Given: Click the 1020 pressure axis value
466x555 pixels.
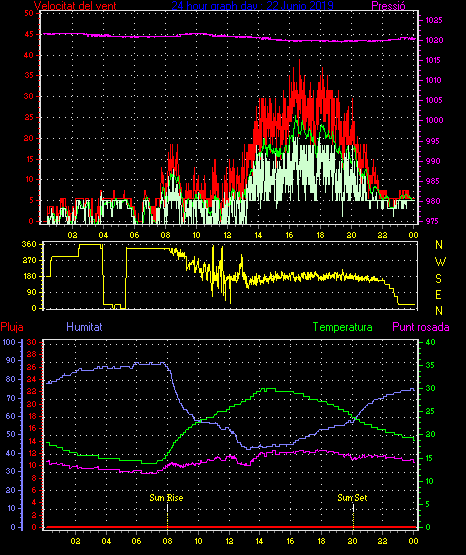Looking at the screenshot, I should click(x=434, y=40).
